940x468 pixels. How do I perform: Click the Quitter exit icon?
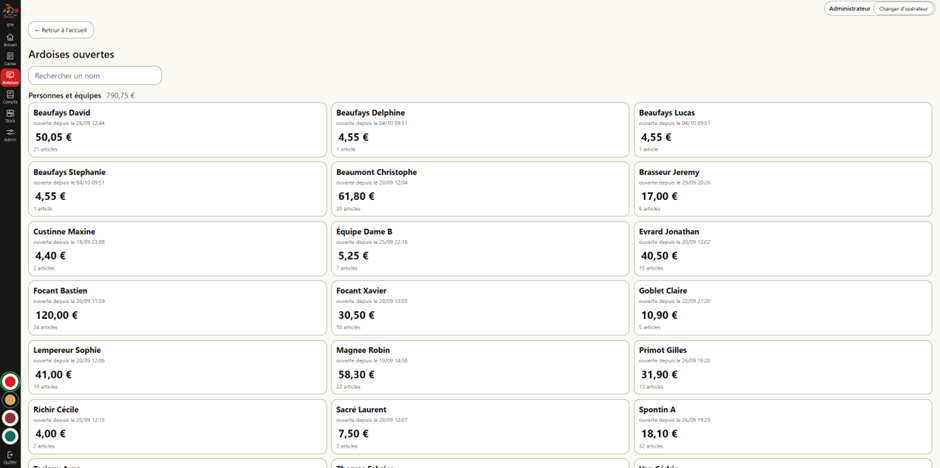pos(10,457)
